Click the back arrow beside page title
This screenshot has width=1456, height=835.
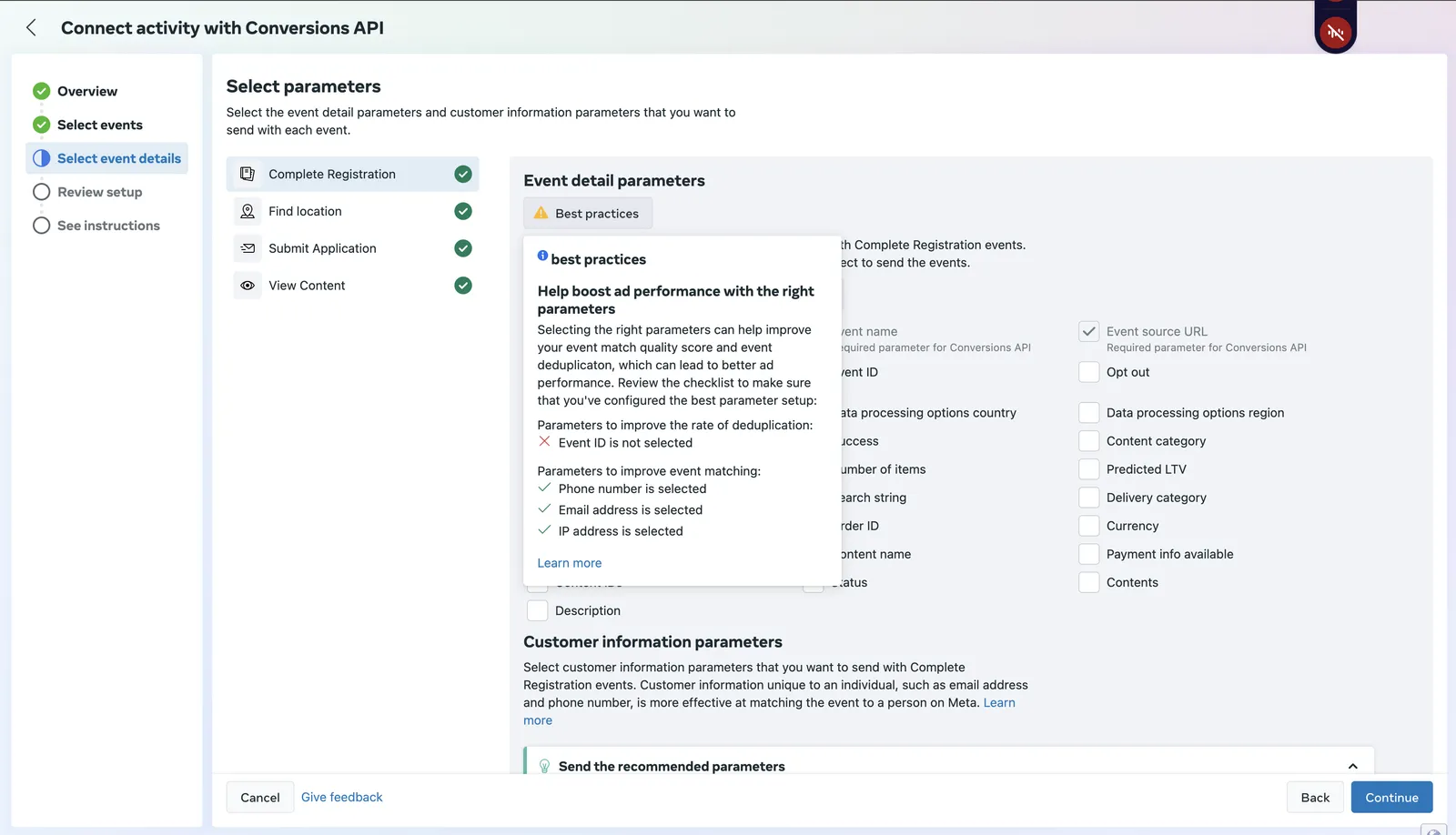click(x=31, y=28)
